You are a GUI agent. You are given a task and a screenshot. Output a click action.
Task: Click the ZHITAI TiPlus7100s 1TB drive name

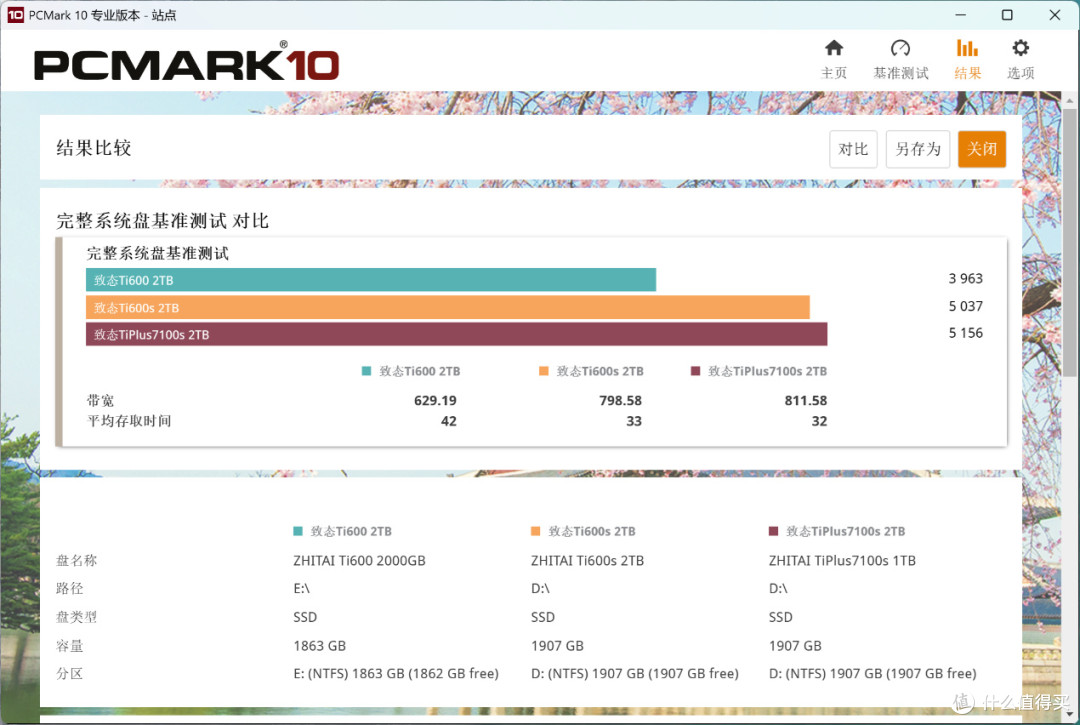pos(842,560)
